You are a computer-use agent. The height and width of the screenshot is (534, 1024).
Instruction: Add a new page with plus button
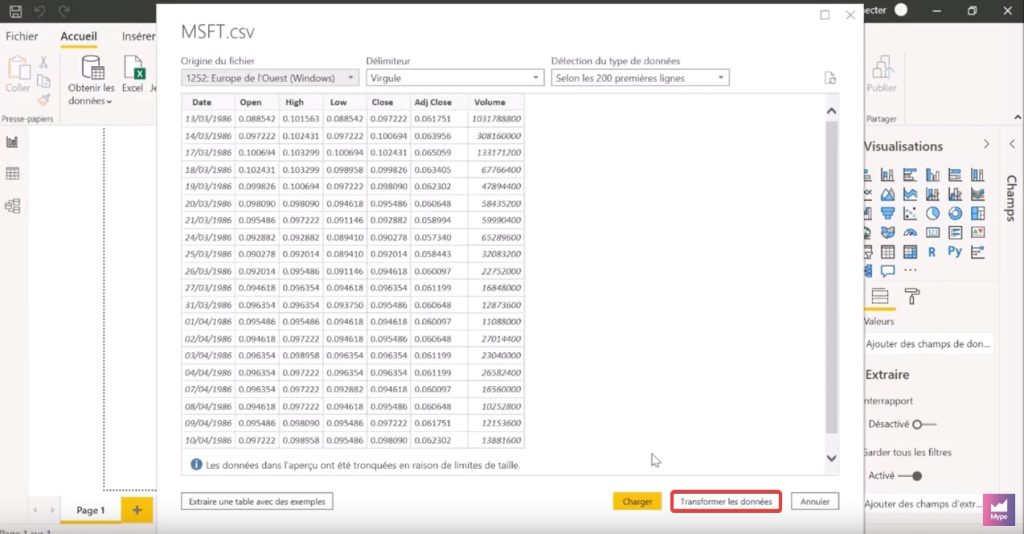click(x=137, y=510)
